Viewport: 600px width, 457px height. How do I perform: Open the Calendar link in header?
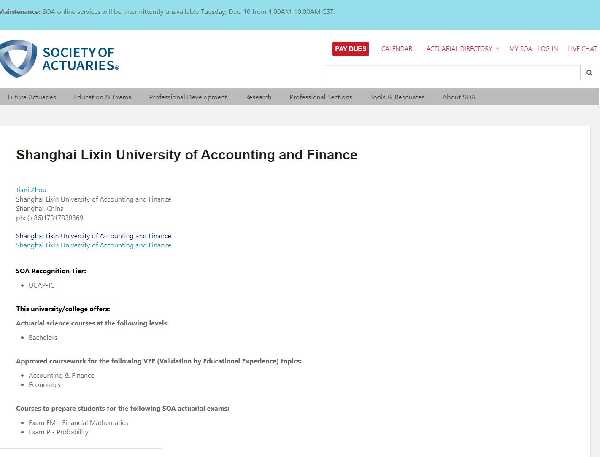397,48
